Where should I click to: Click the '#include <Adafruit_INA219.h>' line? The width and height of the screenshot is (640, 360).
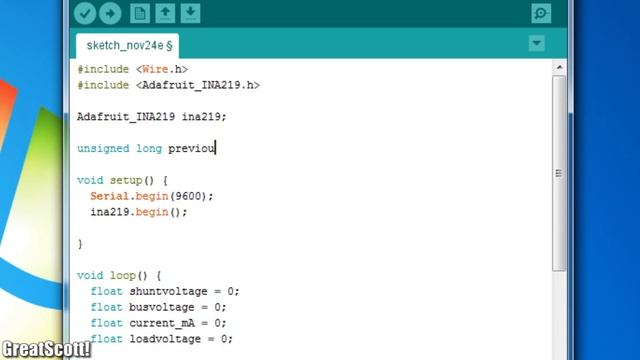point(169,85)
